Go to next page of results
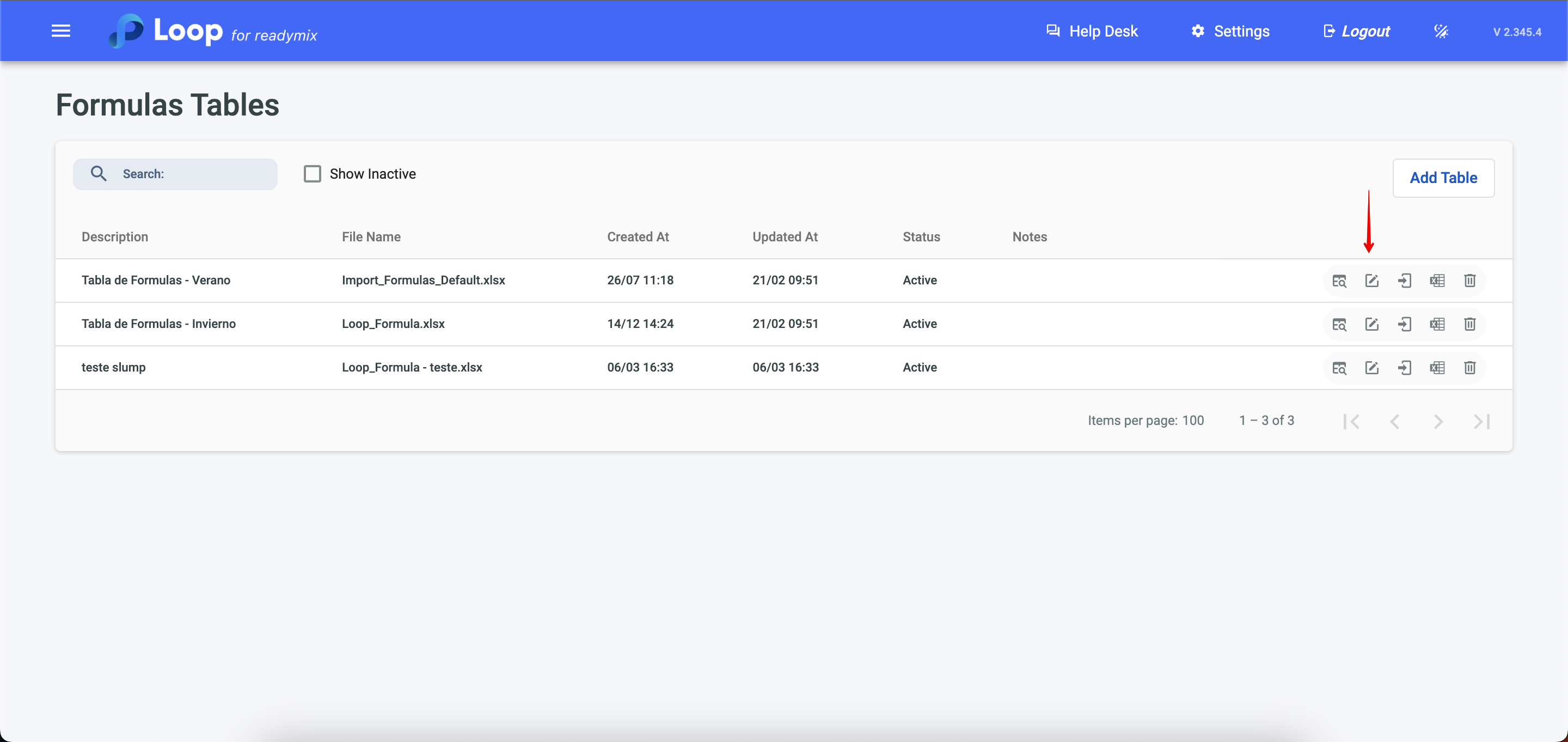 pos(1438,422)
